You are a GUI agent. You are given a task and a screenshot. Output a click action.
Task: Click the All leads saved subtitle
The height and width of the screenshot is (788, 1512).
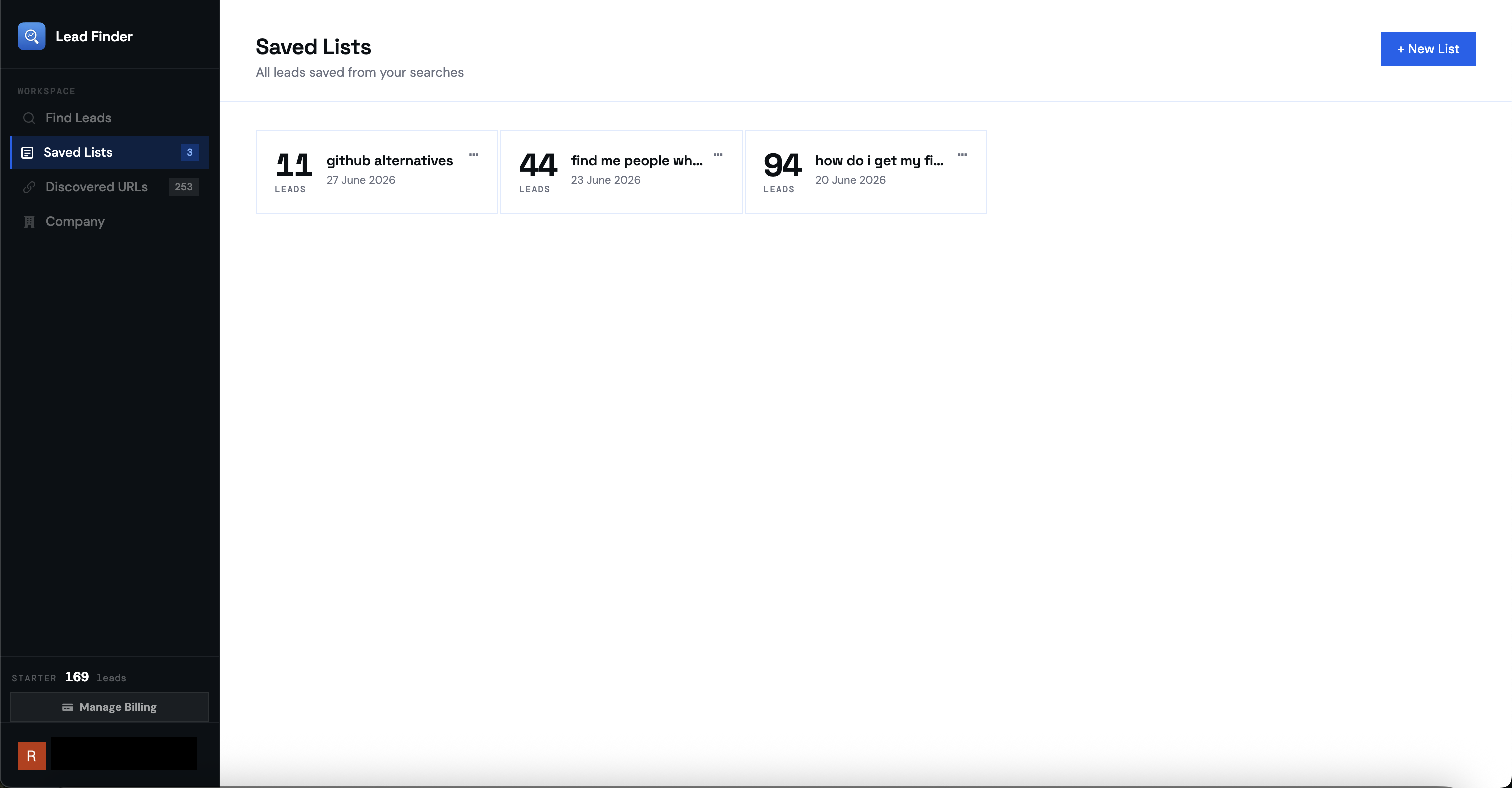(x=360, y=73)
